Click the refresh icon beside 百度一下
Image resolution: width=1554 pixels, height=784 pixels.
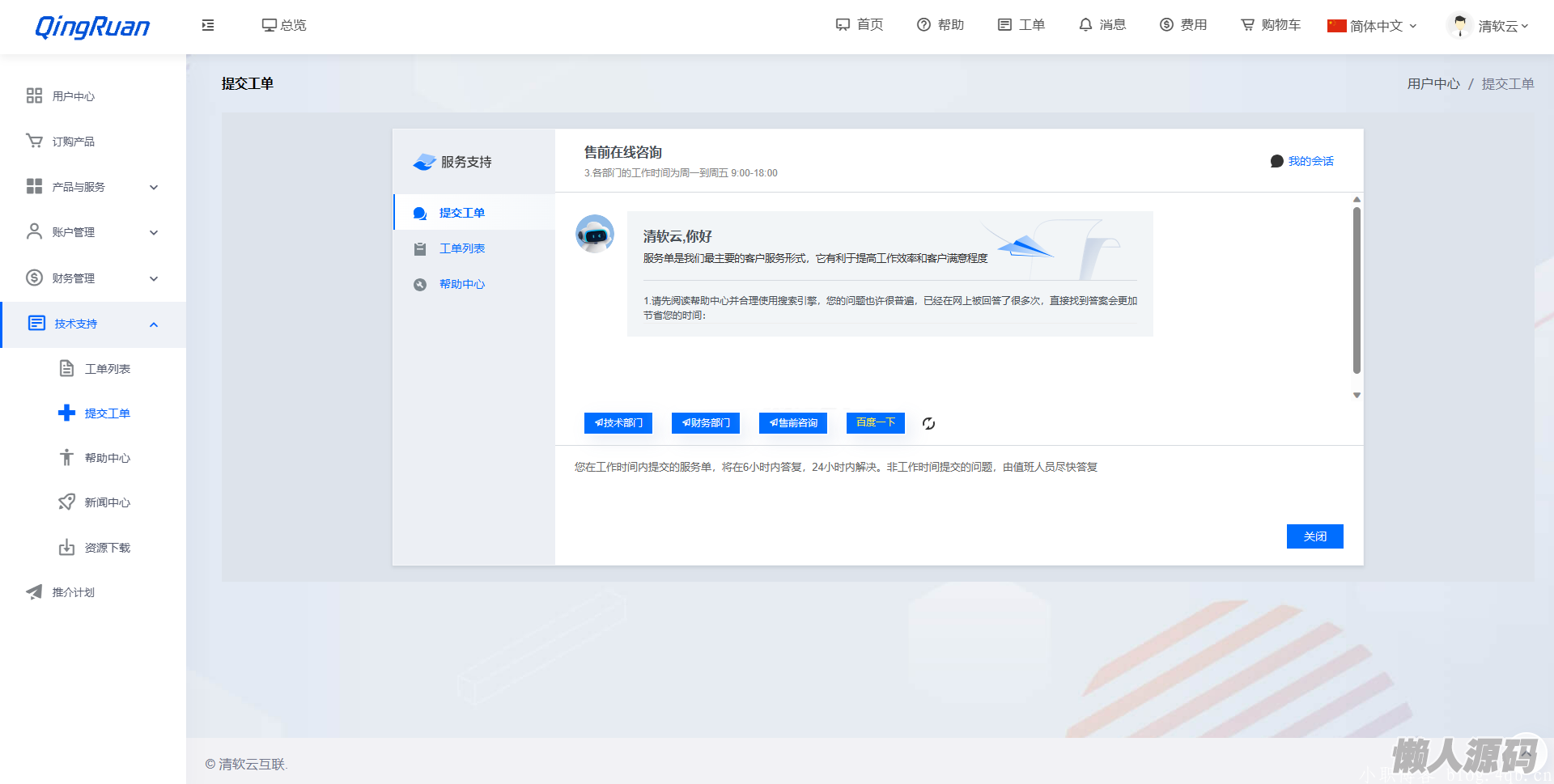928,423
